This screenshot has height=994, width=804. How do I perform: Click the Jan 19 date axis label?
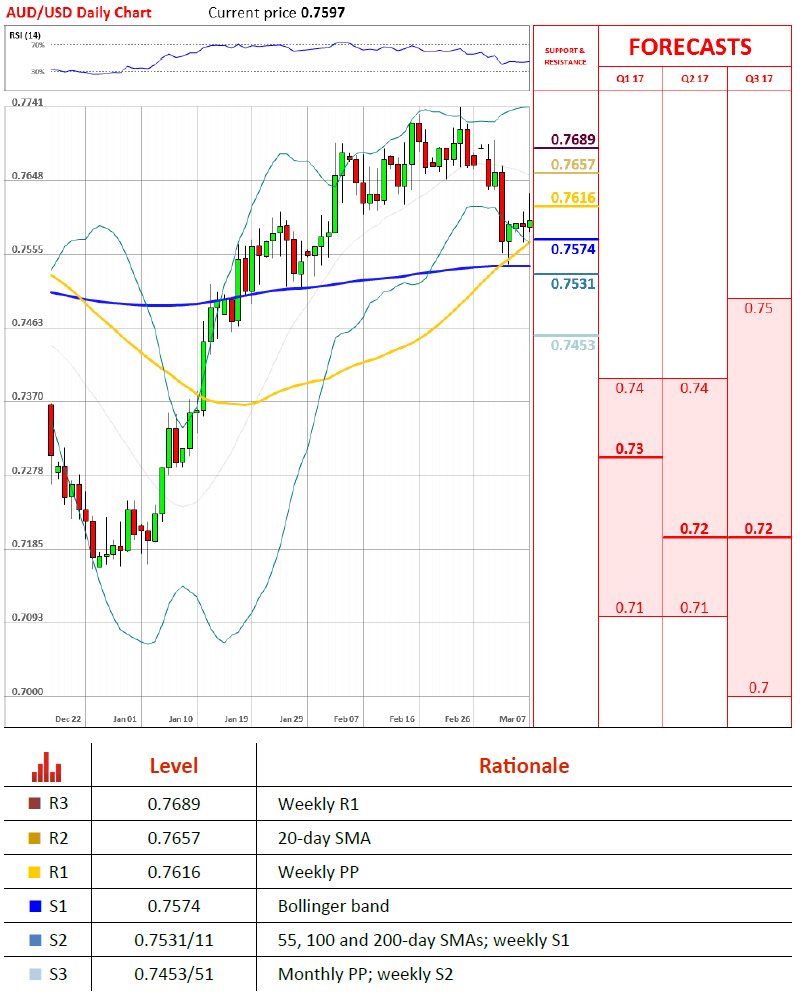(236, 719)
